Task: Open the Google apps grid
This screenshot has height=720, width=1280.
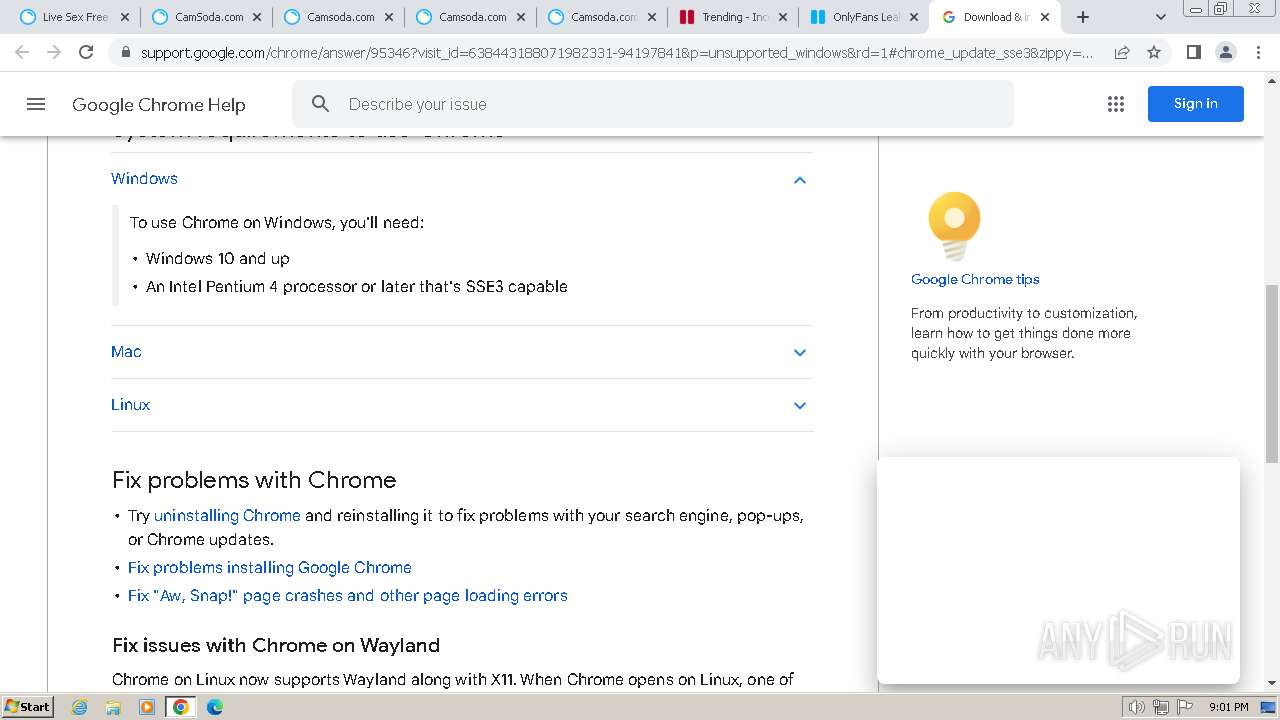Action: click(x=1116, y=104)
